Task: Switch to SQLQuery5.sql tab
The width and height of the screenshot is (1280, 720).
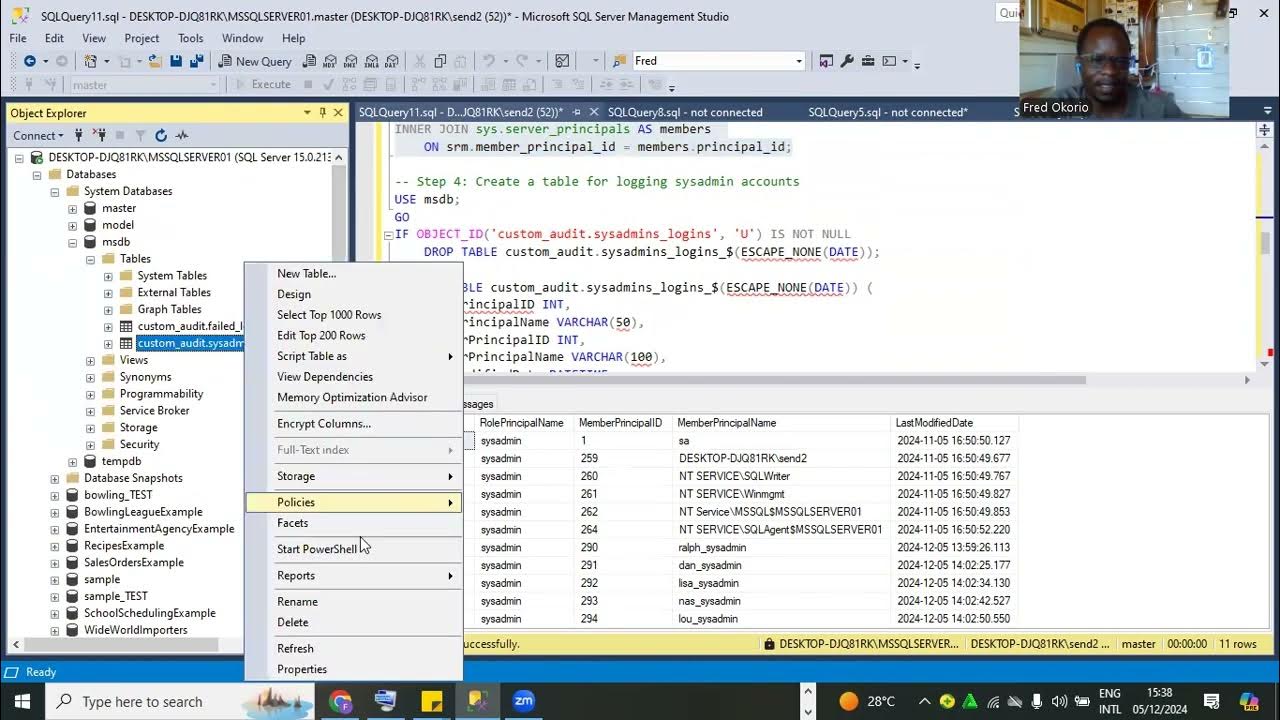Action: pos(888,112)
